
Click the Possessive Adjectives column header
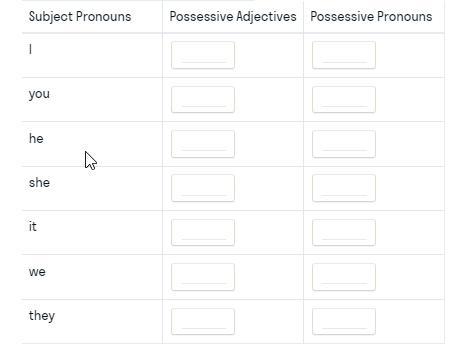tap(233, 16)
